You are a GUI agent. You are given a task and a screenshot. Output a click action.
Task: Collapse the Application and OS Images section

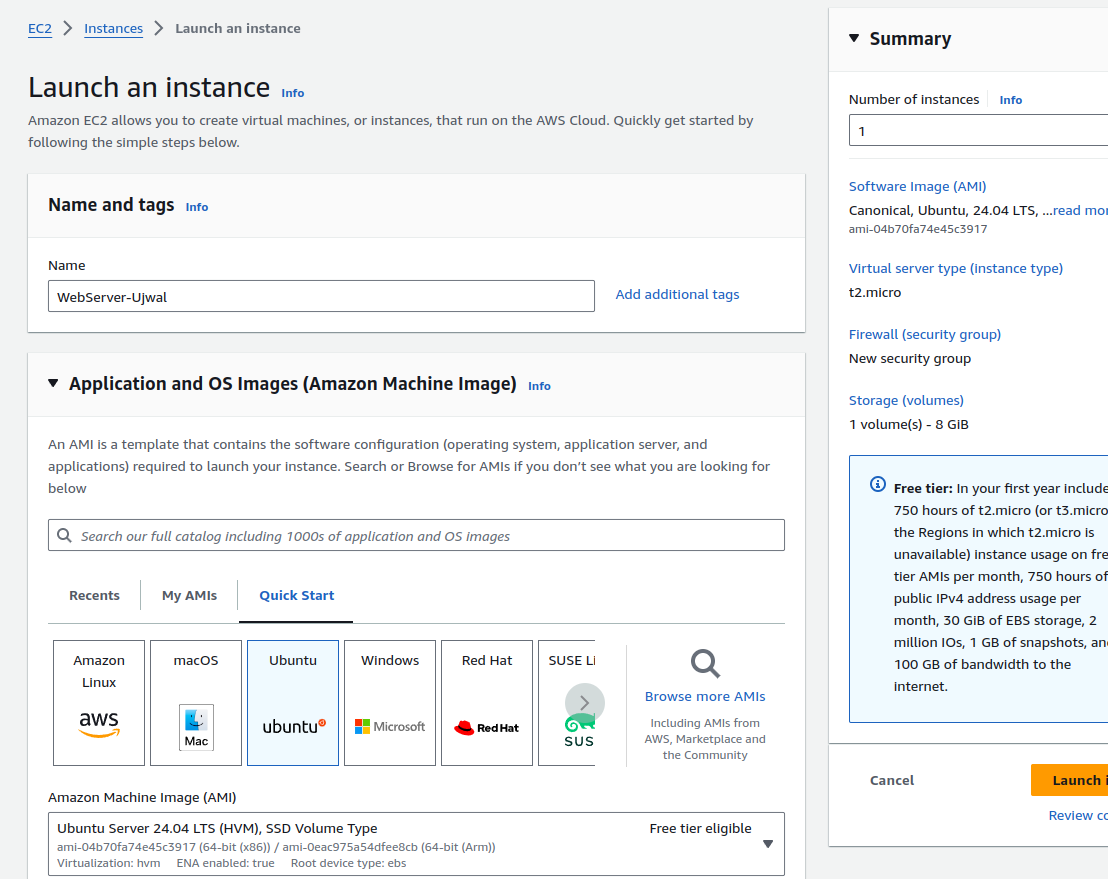point(53,383)
